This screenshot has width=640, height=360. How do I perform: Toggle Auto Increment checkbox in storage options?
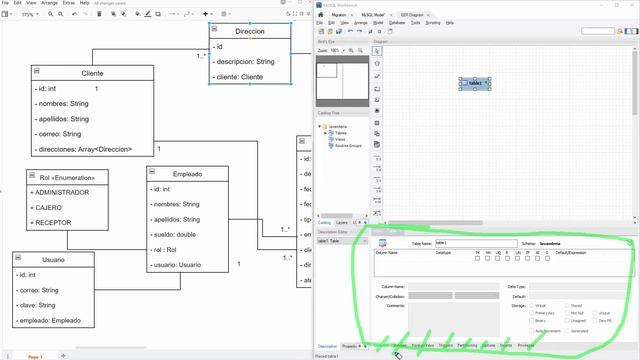tap(532, 331)
